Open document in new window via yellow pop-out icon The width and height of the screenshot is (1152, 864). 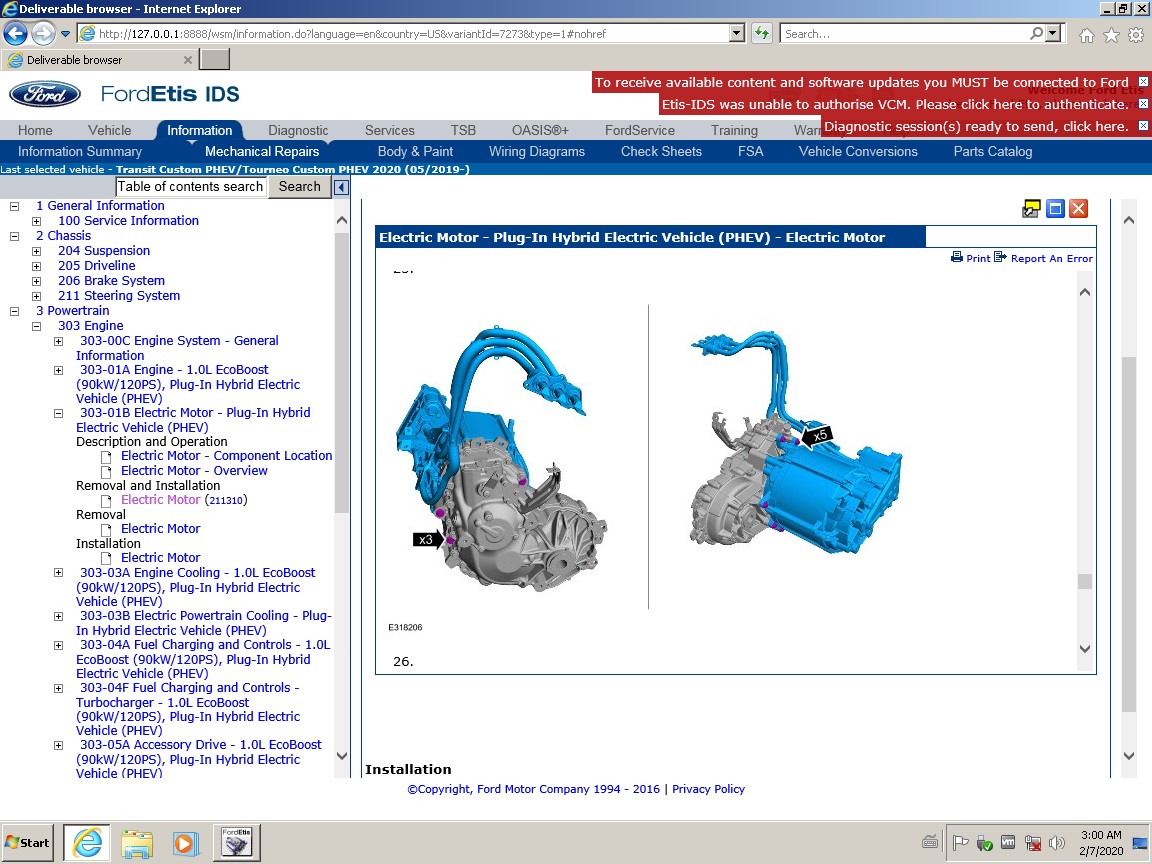(1031, 208)
